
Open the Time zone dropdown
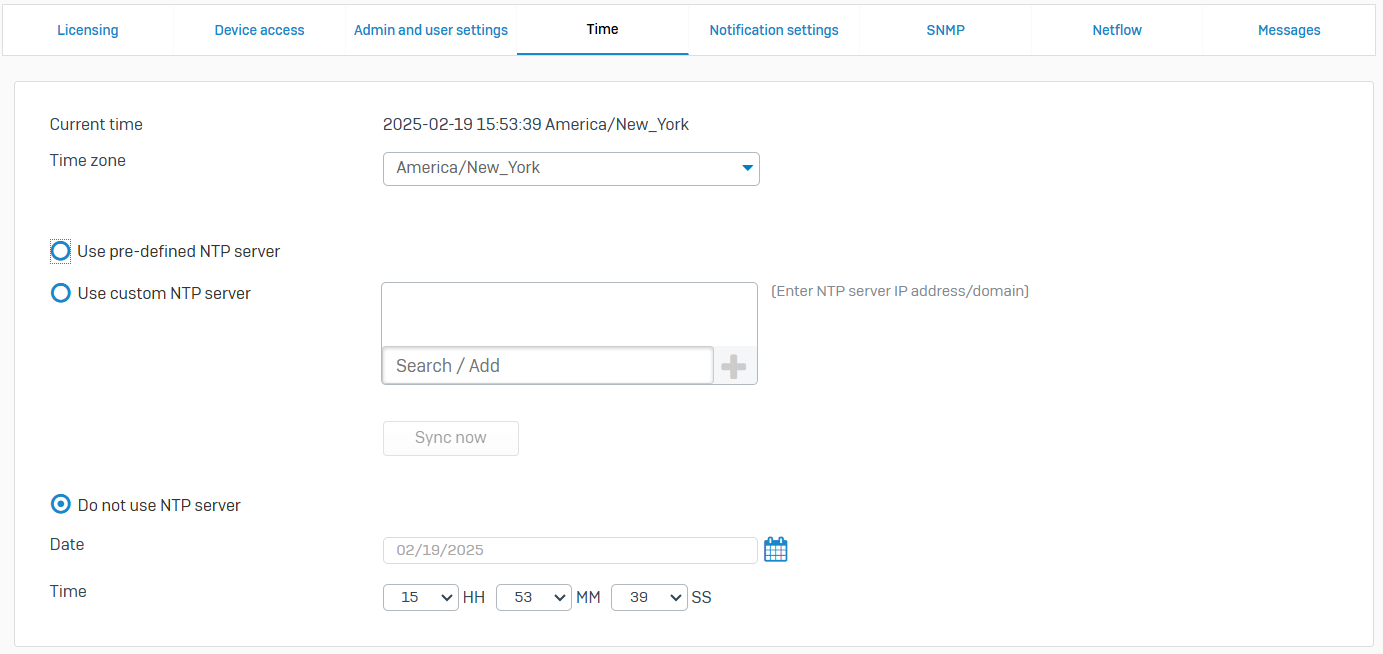[571, 169]
